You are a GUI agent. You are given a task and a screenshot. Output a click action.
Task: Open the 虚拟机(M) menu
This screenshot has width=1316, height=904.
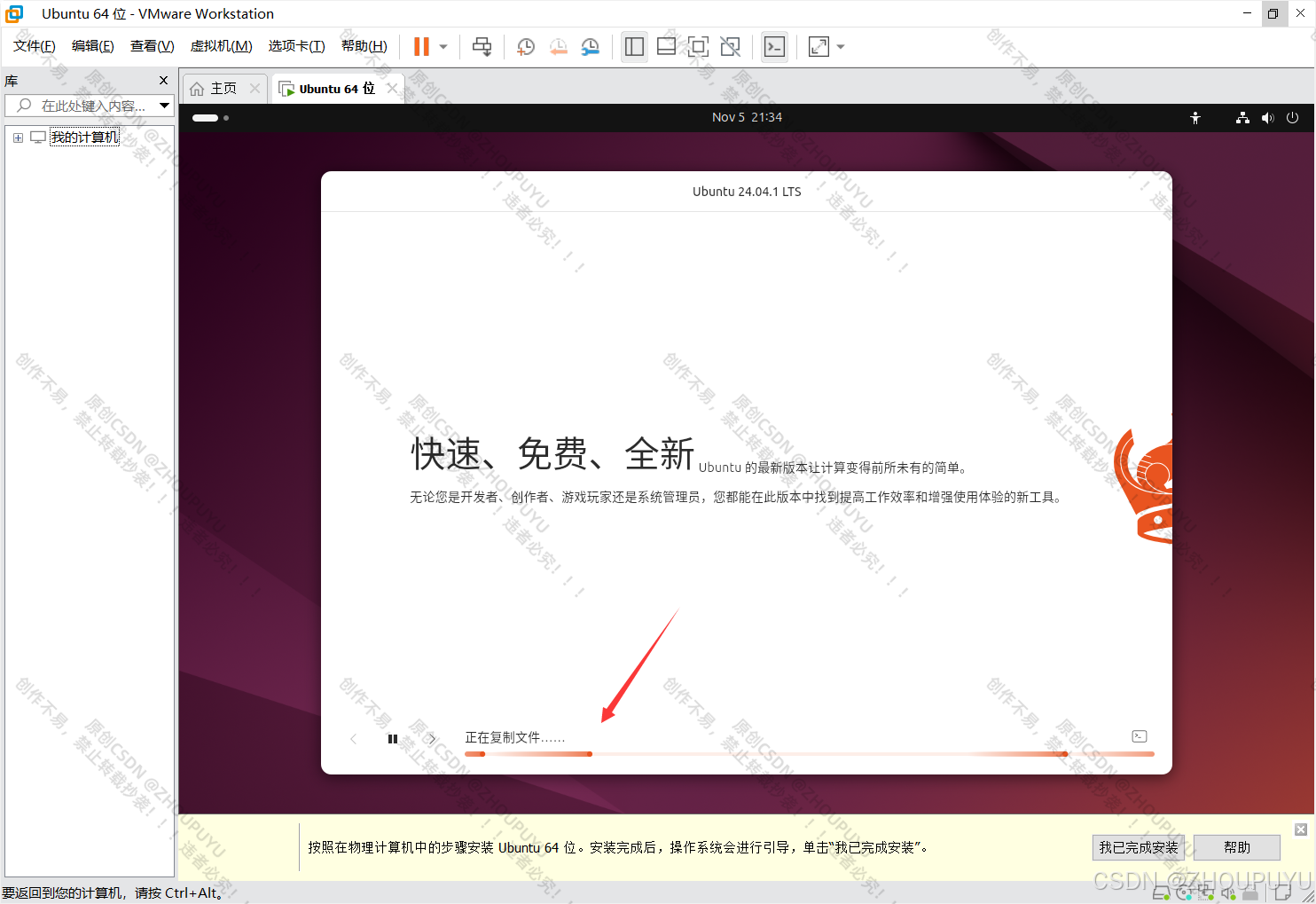coord(222,46)
